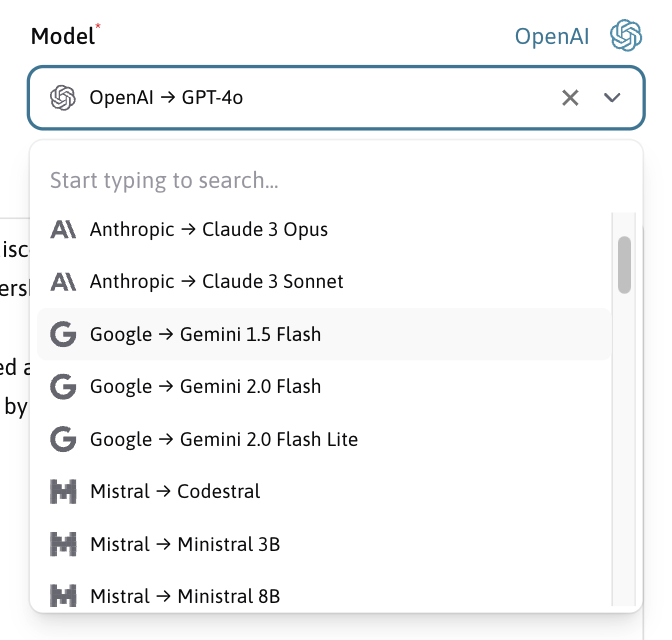Click the model list scrollbar thumb
The height and width of the screenshot is (640, 672).
624,265
